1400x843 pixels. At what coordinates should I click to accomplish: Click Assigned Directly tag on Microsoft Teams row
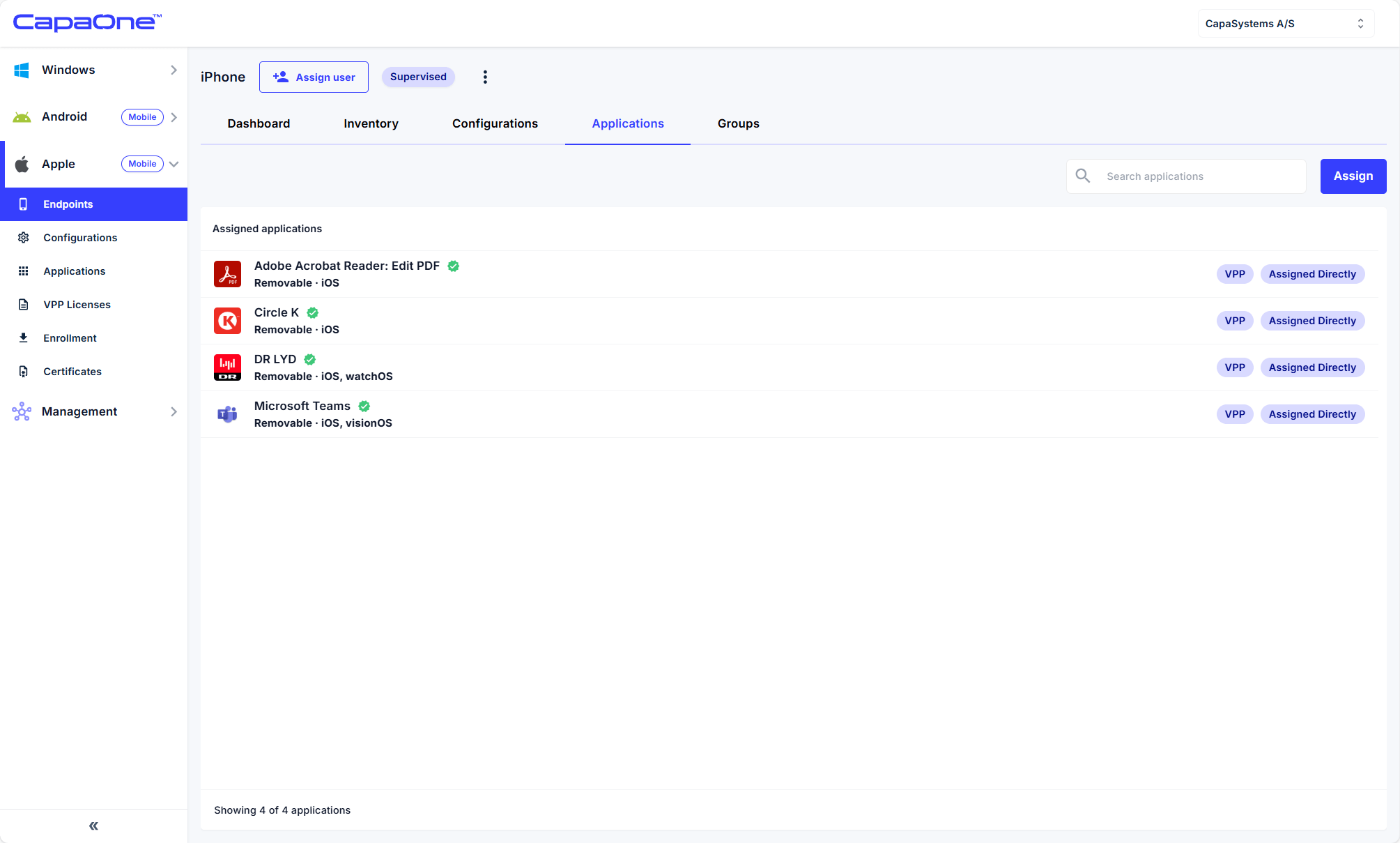point(1311,414)
